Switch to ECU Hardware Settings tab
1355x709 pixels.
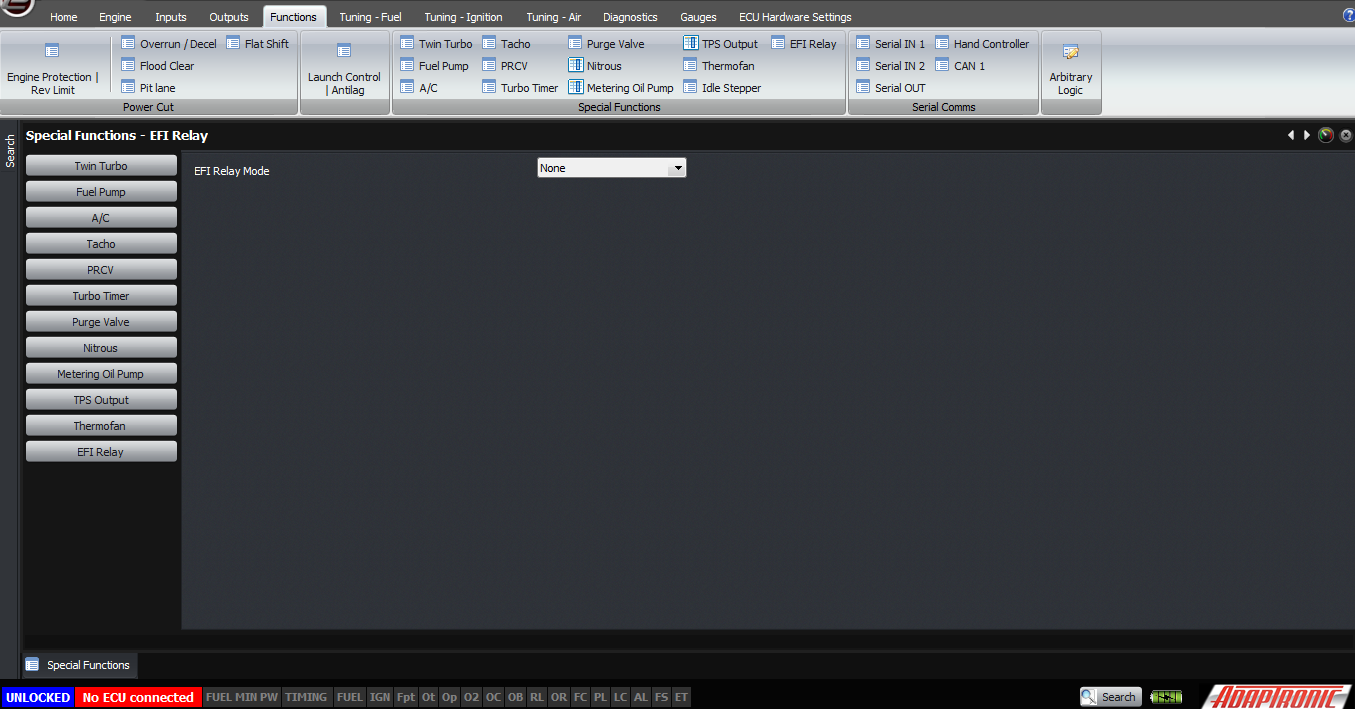point(795,17)
